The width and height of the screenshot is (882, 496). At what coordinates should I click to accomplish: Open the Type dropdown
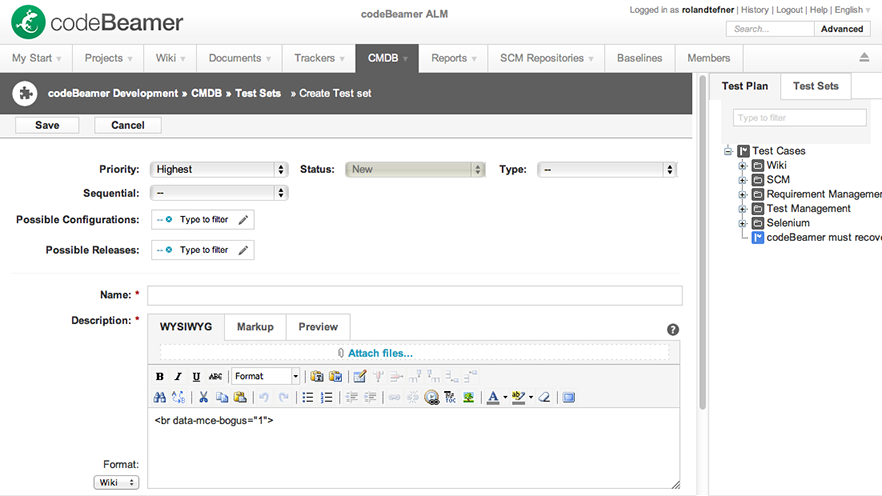[607, 169]
